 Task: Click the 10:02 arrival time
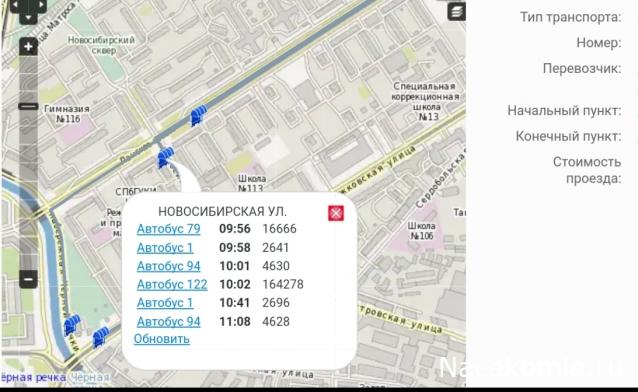[235, 284]
